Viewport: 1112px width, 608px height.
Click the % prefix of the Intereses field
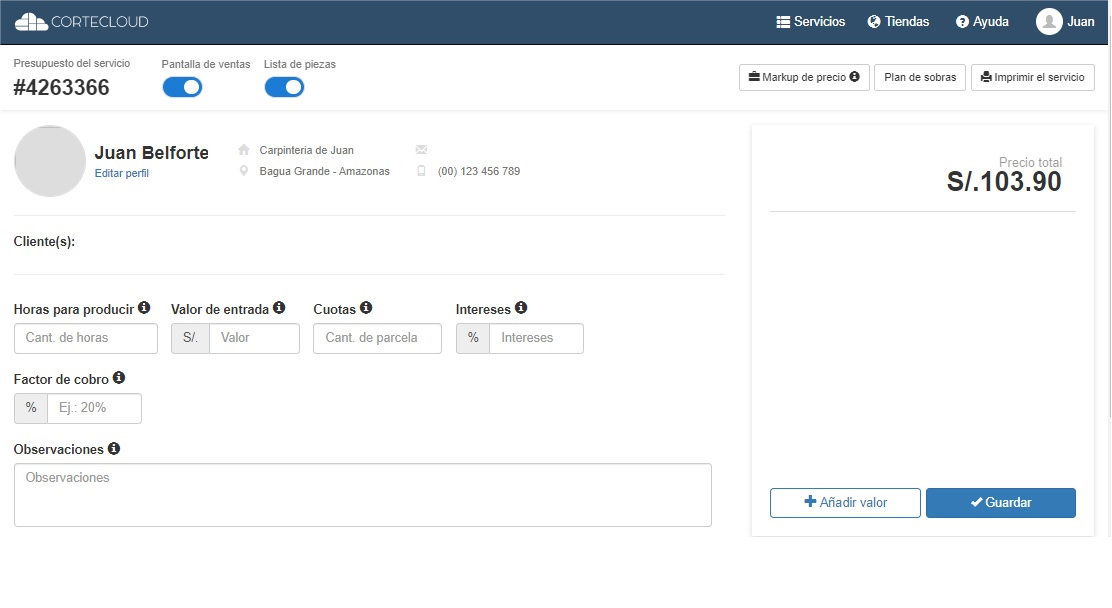pyautogui.click(x=473, y=338)
